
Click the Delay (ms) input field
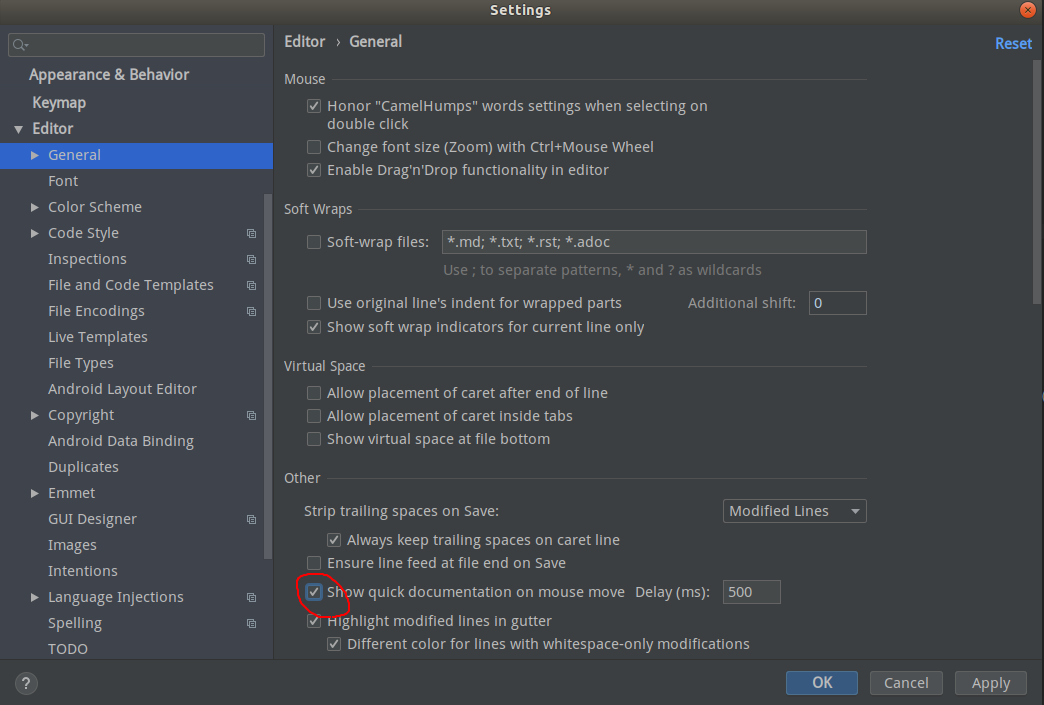[x=751, y=592]
